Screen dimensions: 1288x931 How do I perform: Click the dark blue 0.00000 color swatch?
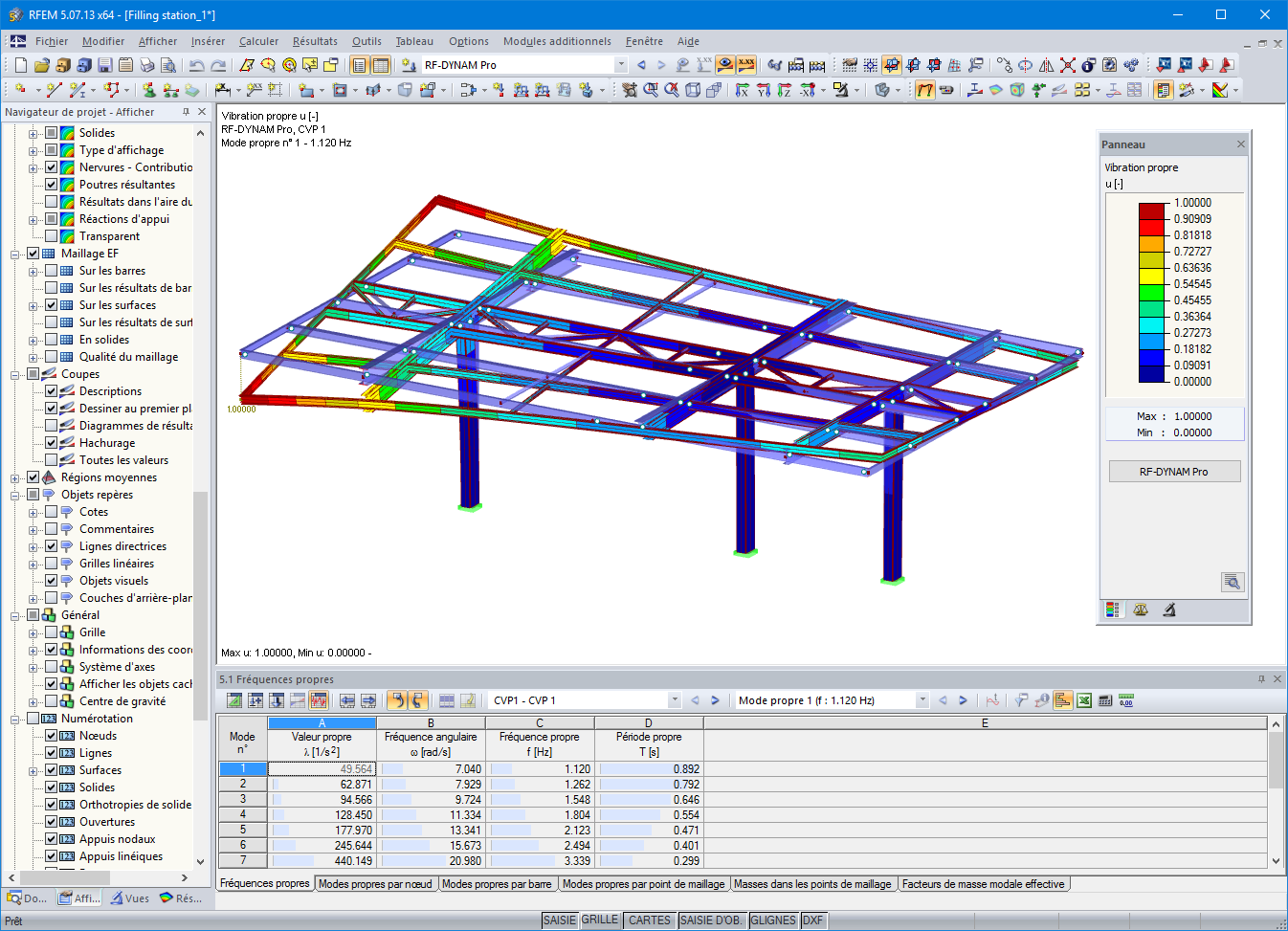(x=1152, y=374)
